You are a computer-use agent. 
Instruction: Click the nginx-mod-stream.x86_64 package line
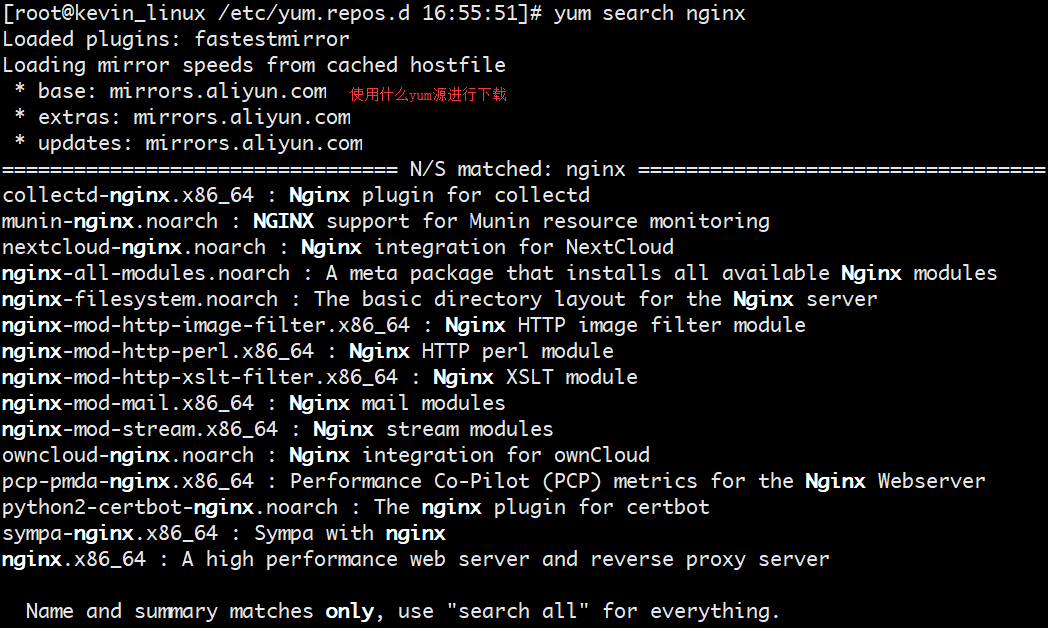point(278,430)
